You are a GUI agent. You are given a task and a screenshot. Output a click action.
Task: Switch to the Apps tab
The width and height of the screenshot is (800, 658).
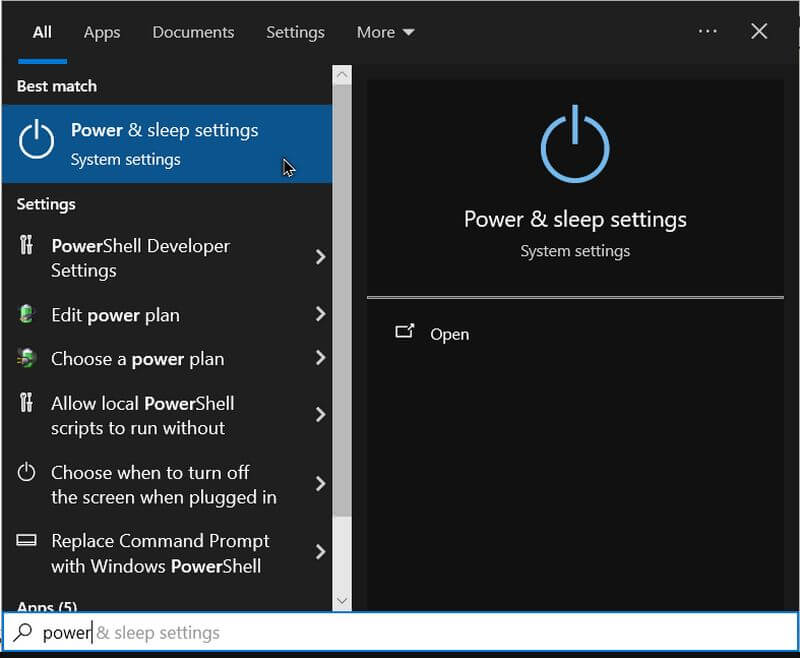pos(102,32)
